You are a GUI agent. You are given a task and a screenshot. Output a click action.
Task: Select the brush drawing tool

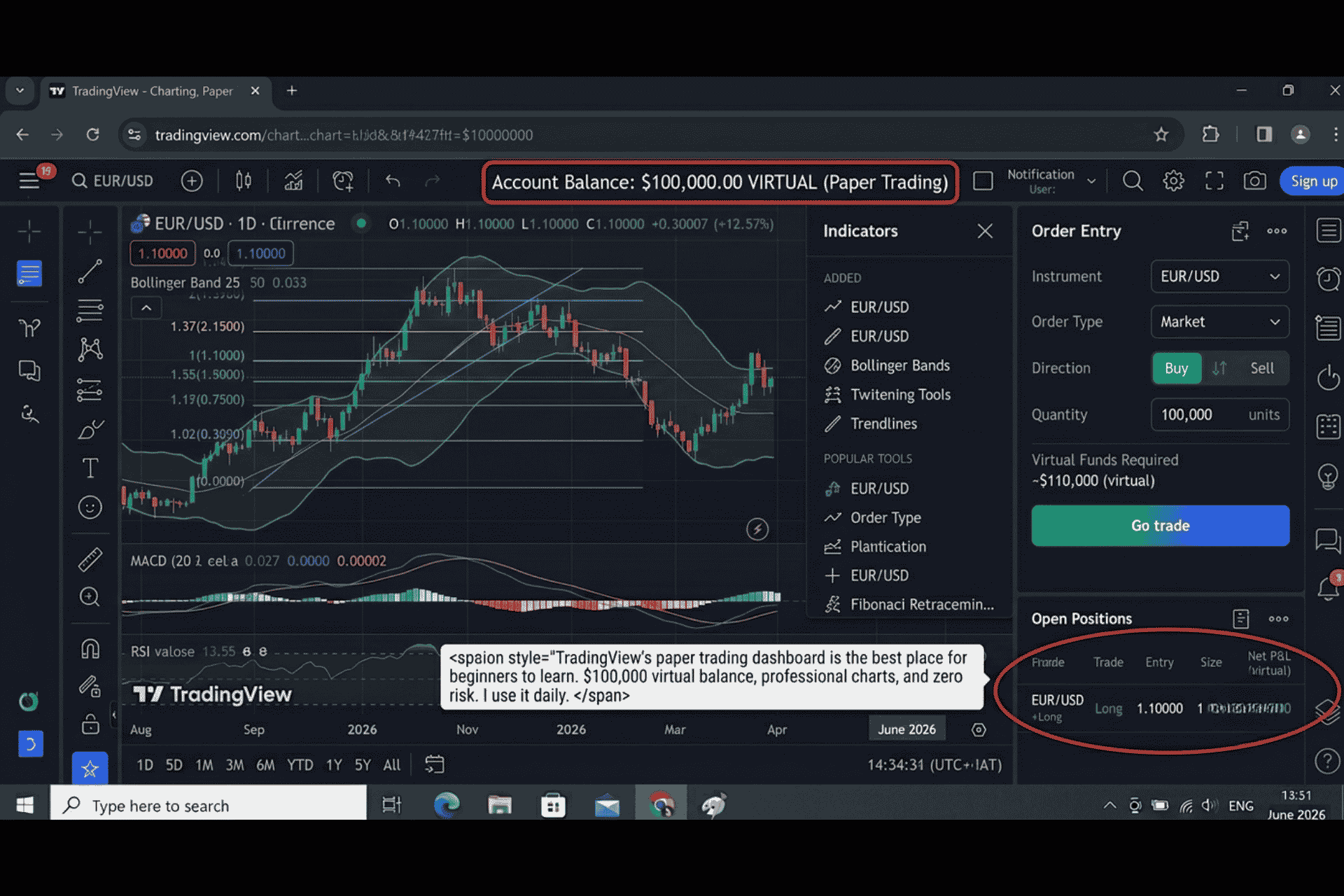(90, 428)
